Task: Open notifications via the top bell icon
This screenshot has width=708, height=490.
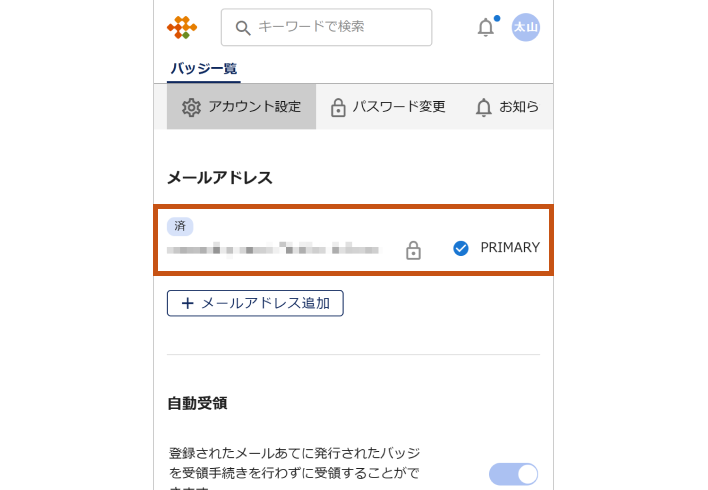Action: pos(486,28)
